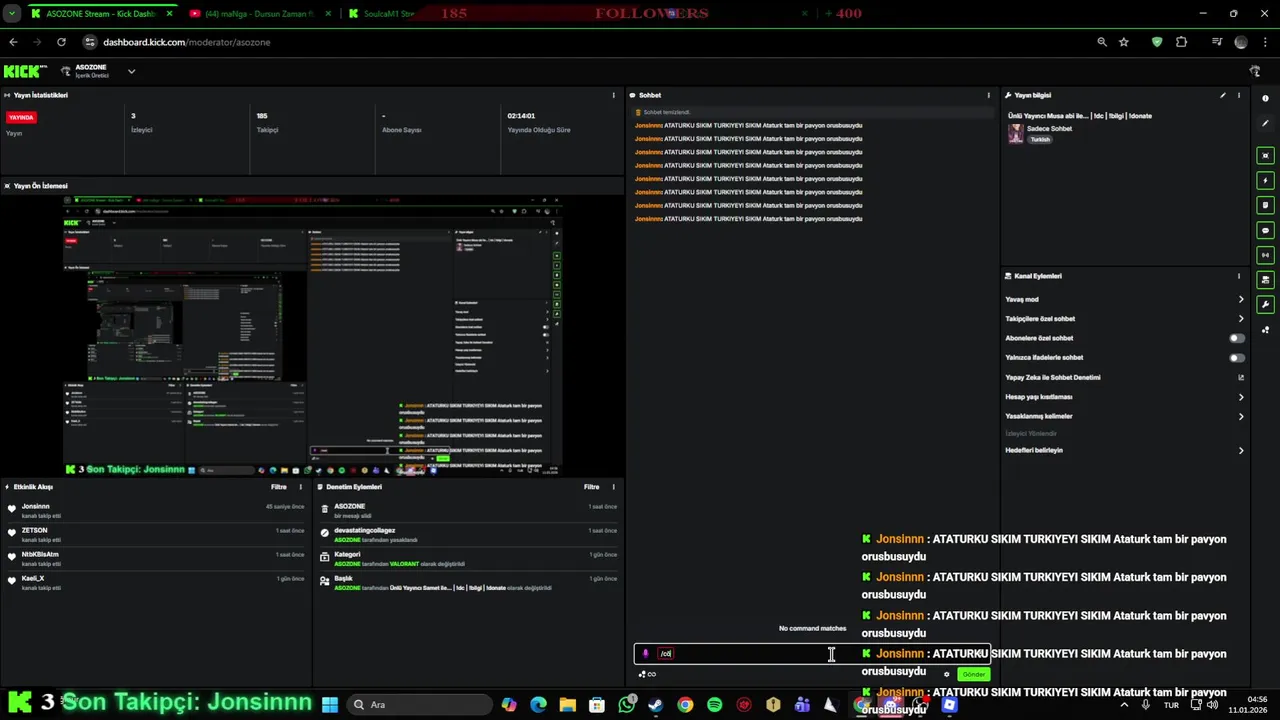Expand Takipçilere özel sohbet settings
The width and height of the screenshot is (1280, 720).
coord(1241,319)
